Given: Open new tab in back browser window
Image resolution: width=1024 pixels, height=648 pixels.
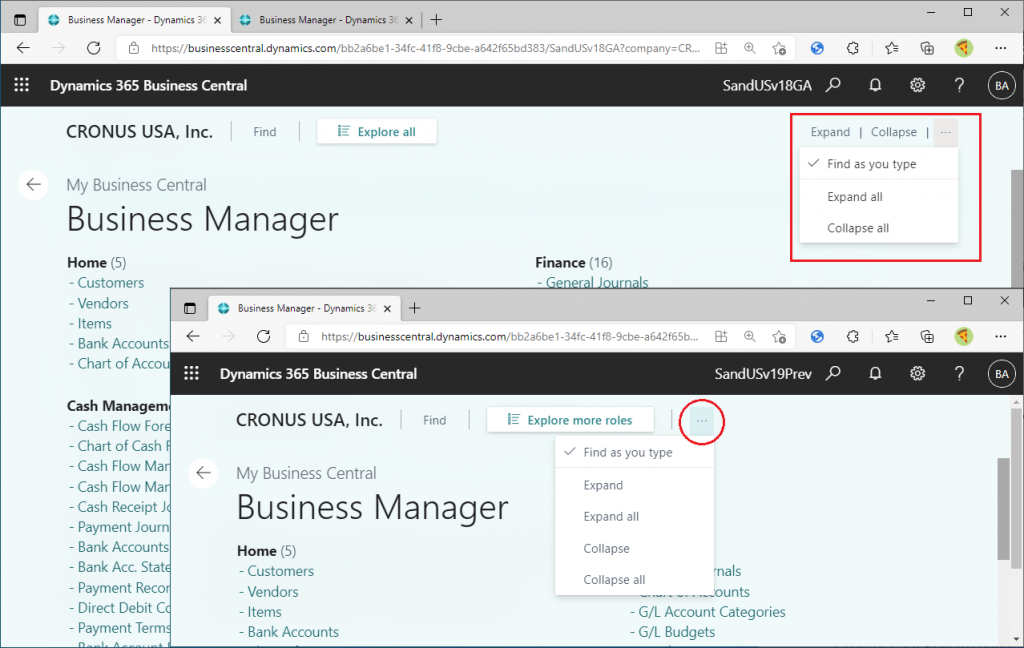Looking at the screenshot, I should click(x=436, y=20).
